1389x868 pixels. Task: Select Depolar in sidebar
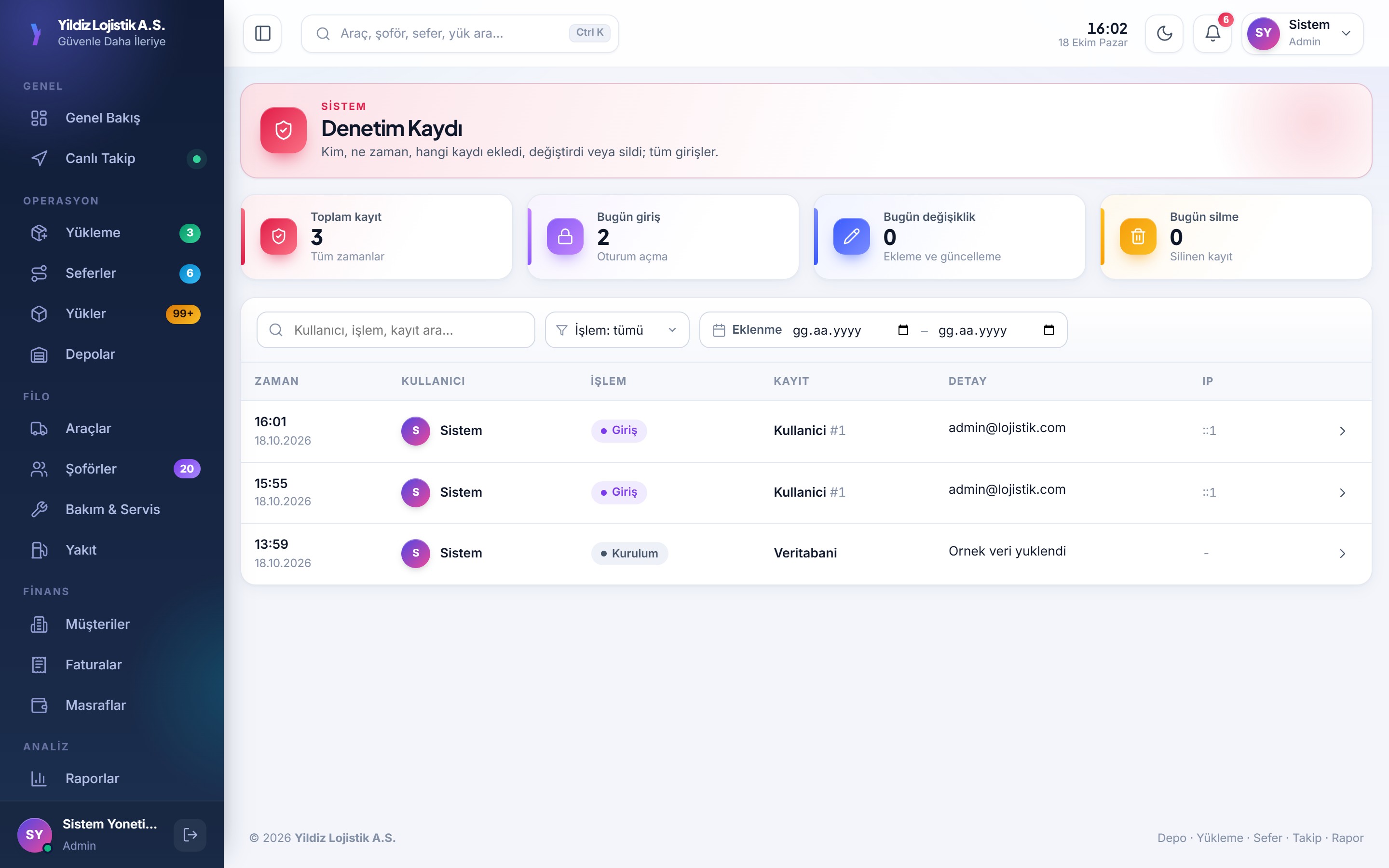[112, 354]
